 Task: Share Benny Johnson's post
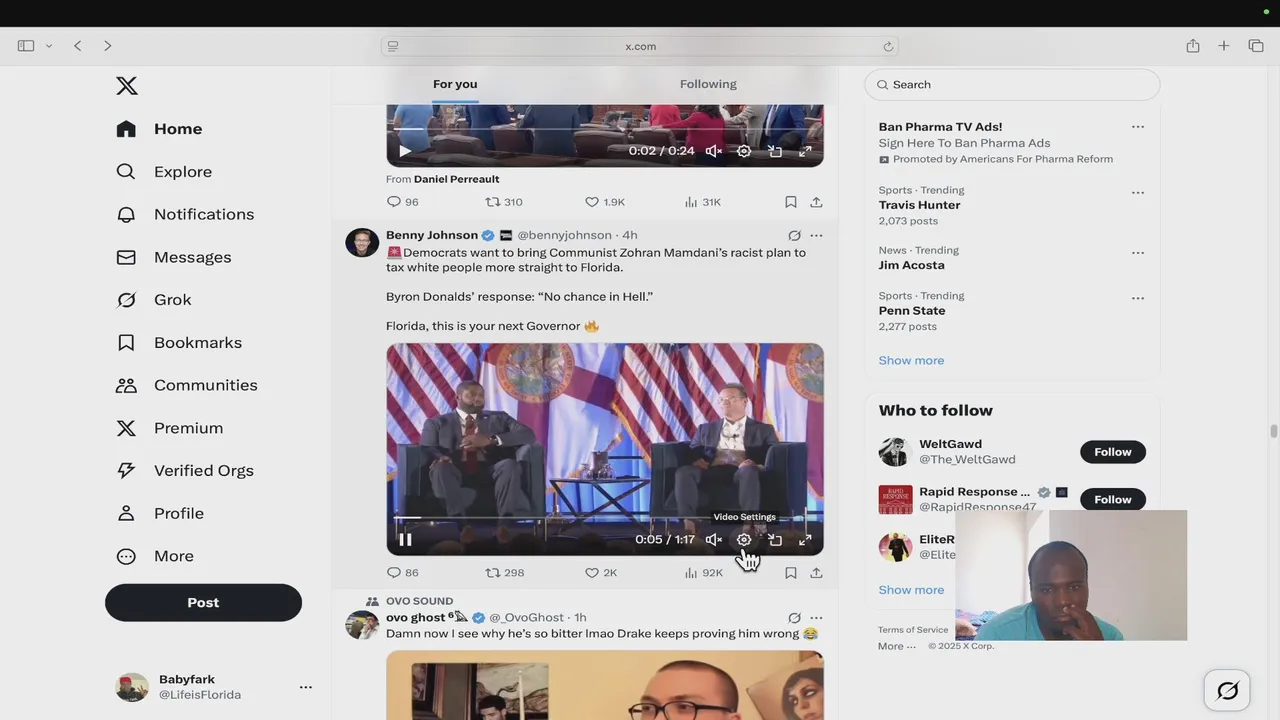pyautogui.click(x=816, y=573)
